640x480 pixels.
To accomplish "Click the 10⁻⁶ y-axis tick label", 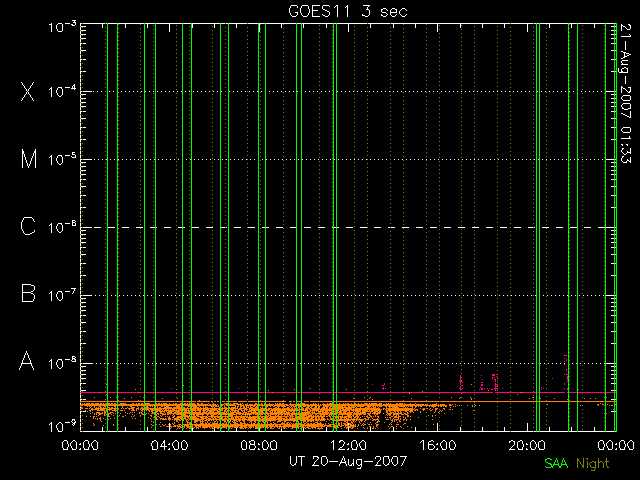I will (62, 227).
